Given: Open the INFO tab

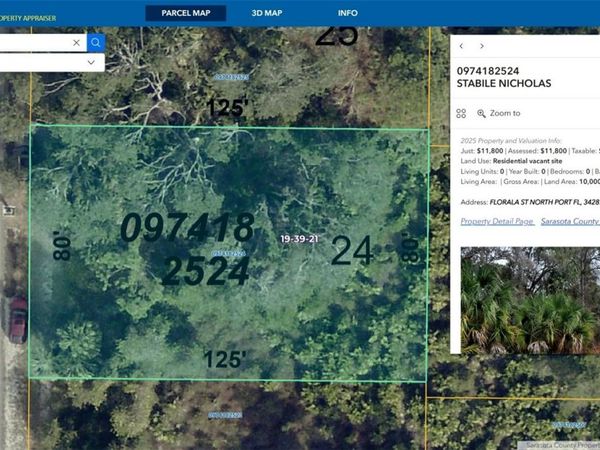Looking at the screenshot, I should (348, 13).
